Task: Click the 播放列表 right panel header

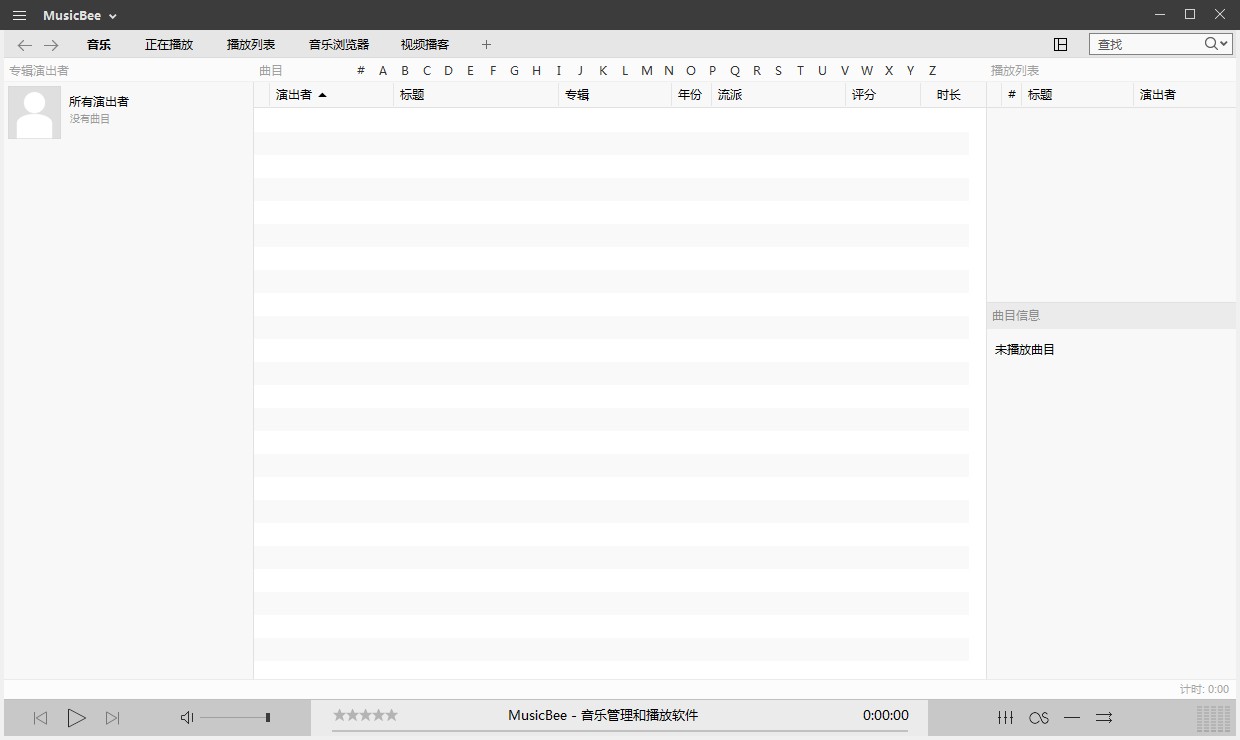Action: coord(1015,71)
